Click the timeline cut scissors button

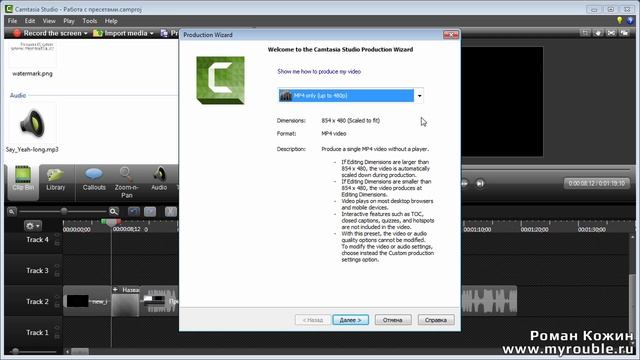(171, 211)
